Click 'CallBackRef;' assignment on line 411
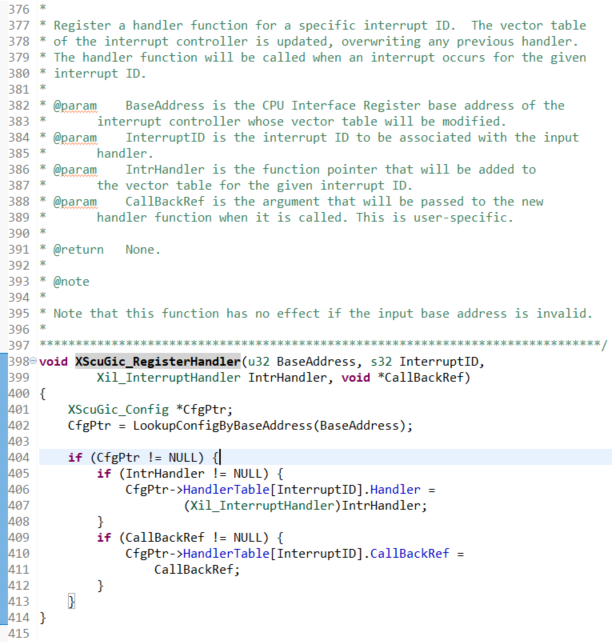Image resolution: width=612 pixels, height=642 pixels. tap(197, 570)
